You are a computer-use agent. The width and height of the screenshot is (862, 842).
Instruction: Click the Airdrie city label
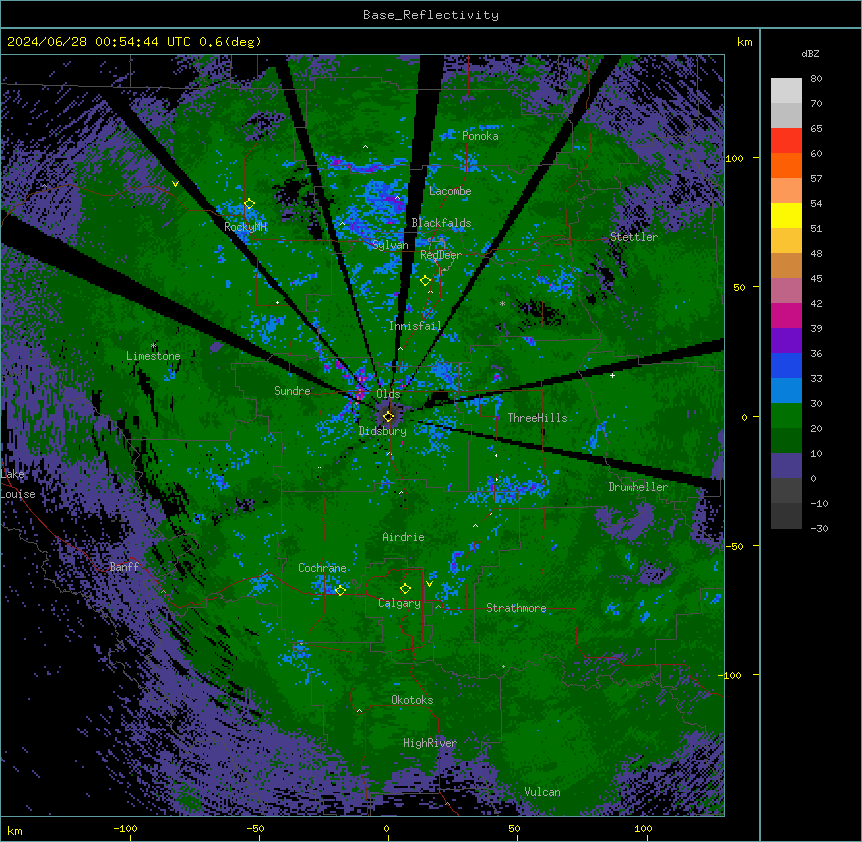coord(403,537)
